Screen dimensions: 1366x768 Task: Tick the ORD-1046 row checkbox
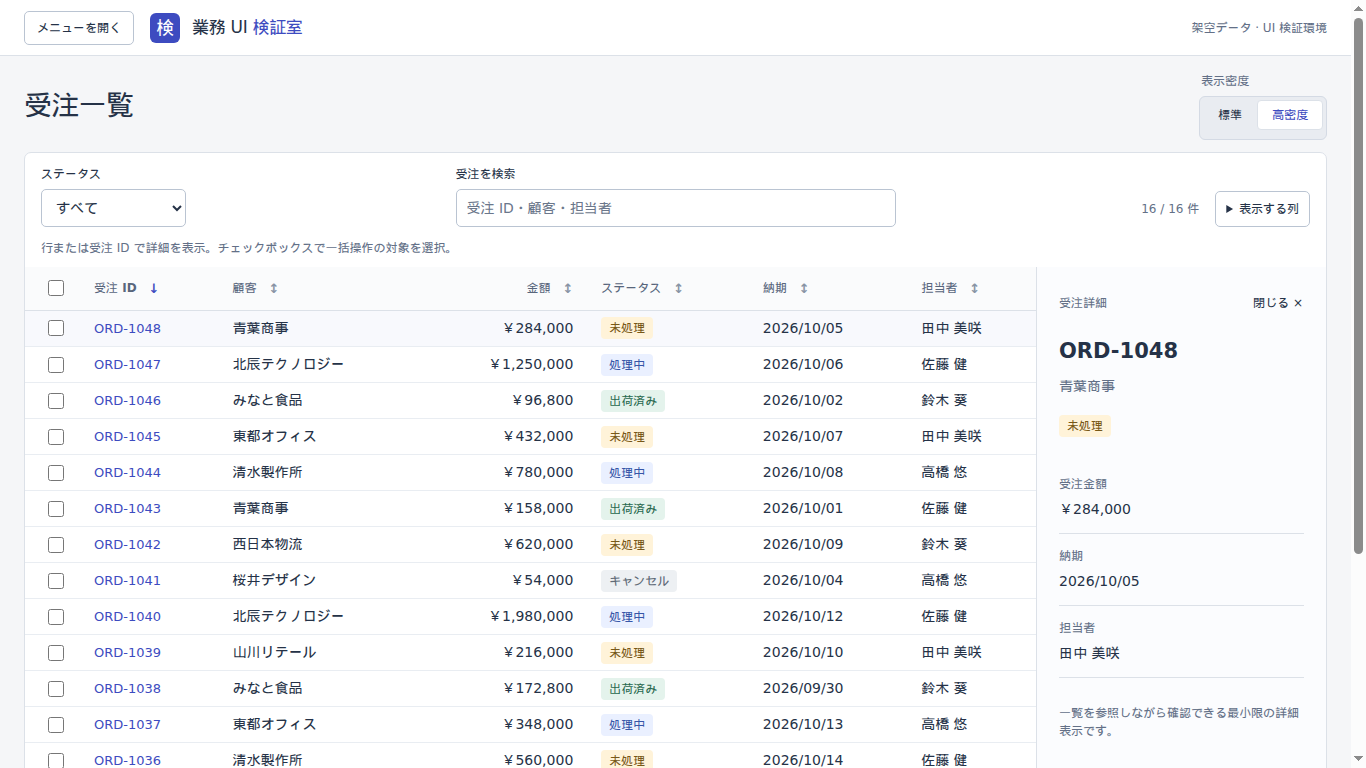(56, 400)
